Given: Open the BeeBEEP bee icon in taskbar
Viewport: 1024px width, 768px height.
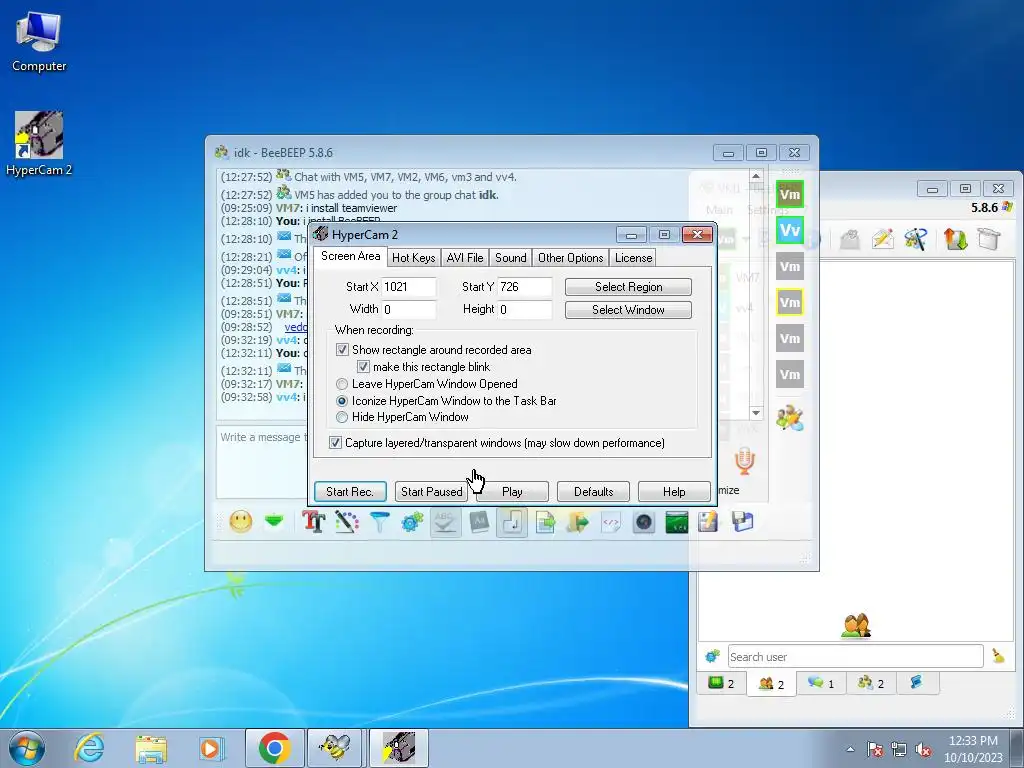Looking at the screenshot, I should click(334, 748).
